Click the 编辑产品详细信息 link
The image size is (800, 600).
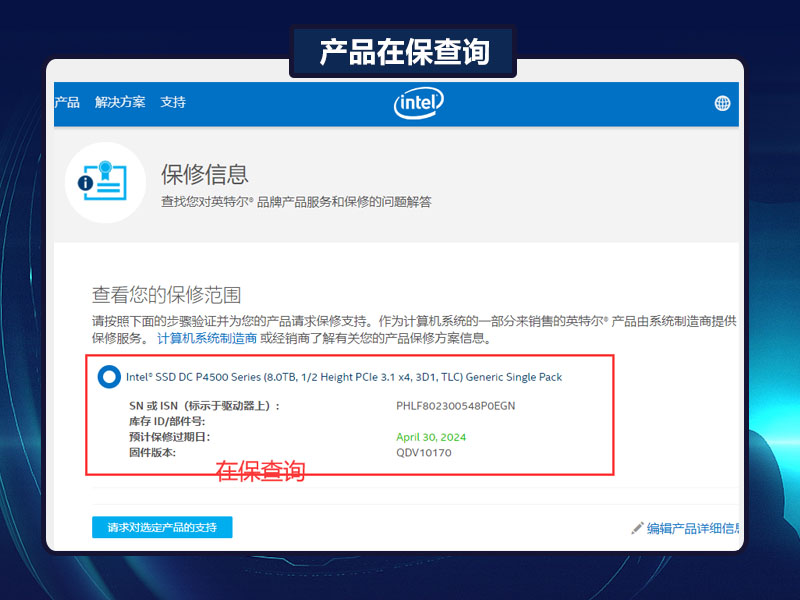pos(693,528)
